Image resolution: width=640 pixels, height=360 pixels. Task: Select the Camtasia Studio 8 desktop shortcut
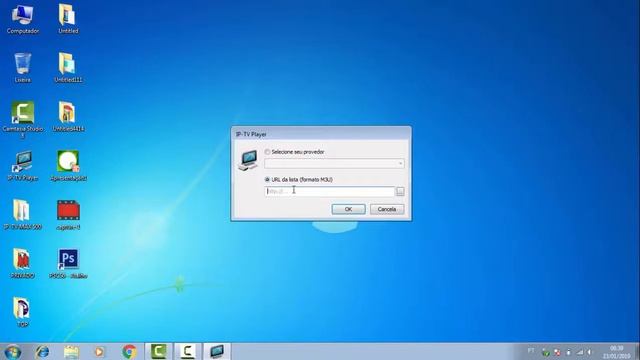pos(22,119)
